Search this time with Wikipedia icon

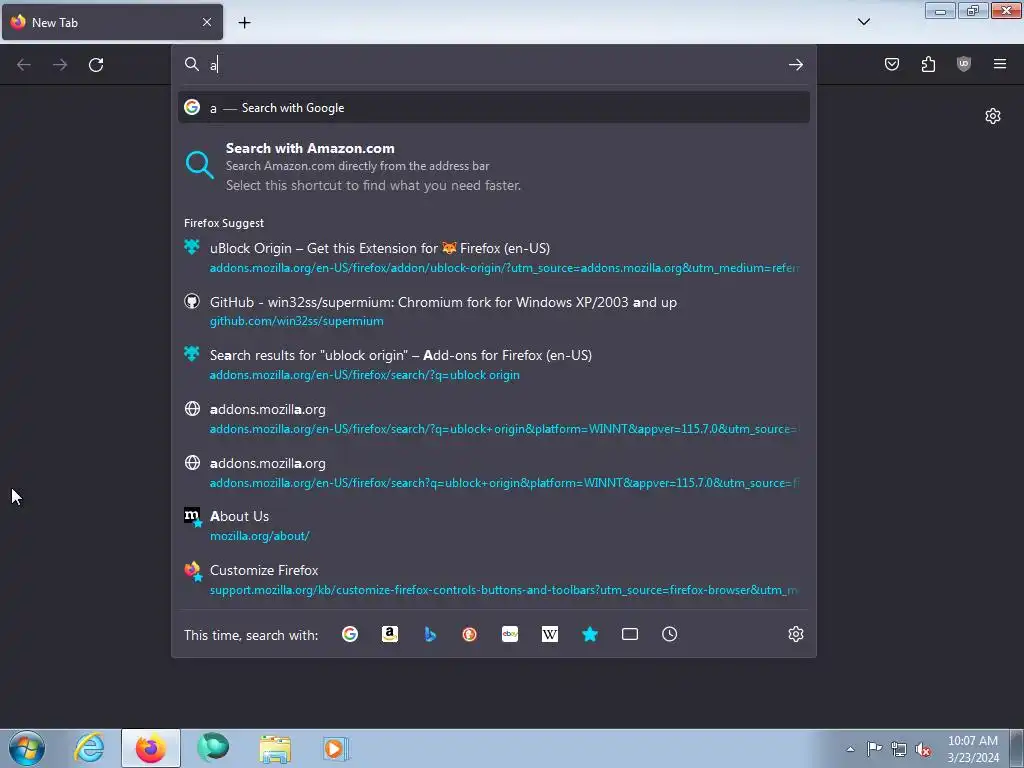coord(550,634)
